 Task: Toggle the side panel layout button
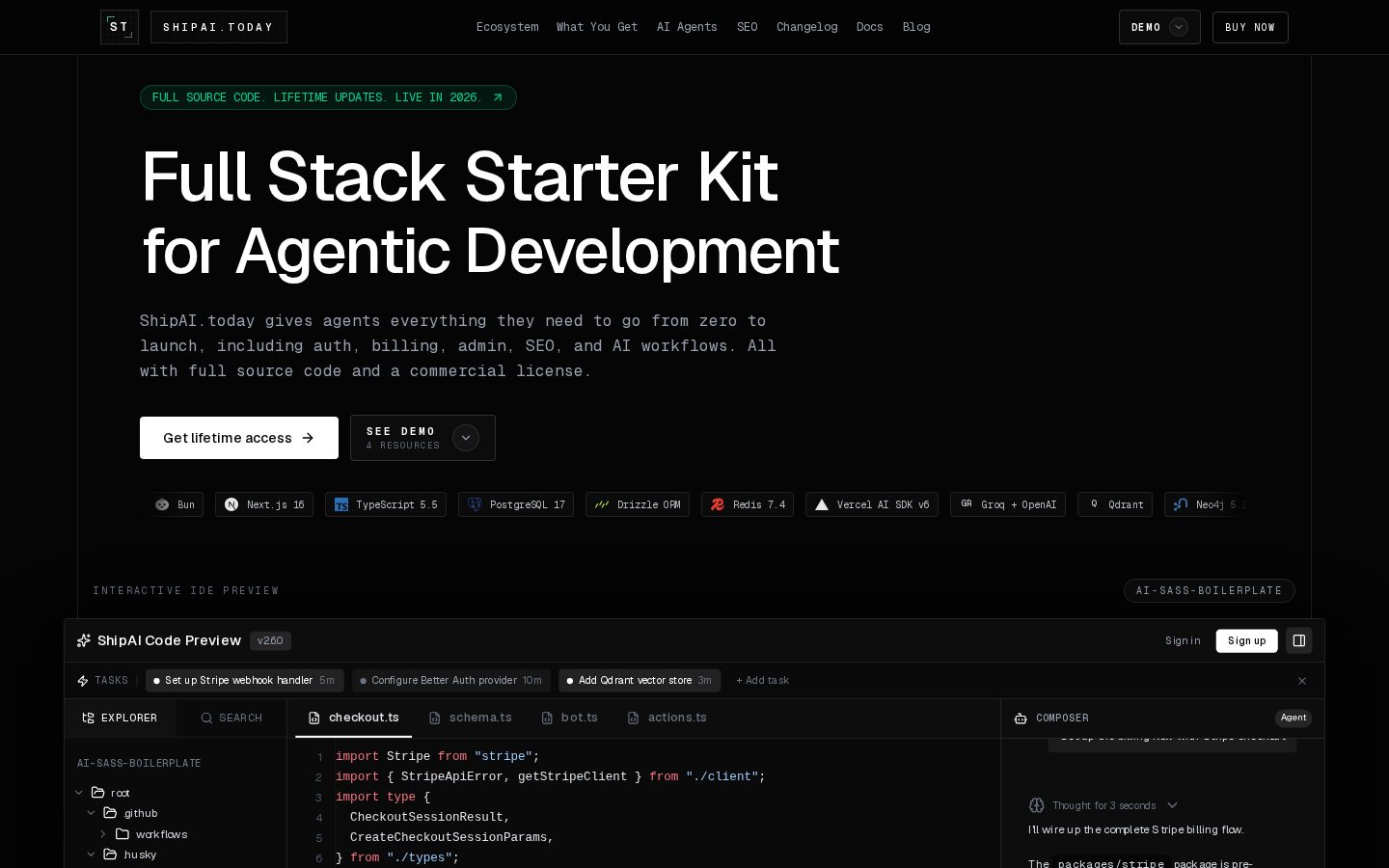click(1299, 640)
